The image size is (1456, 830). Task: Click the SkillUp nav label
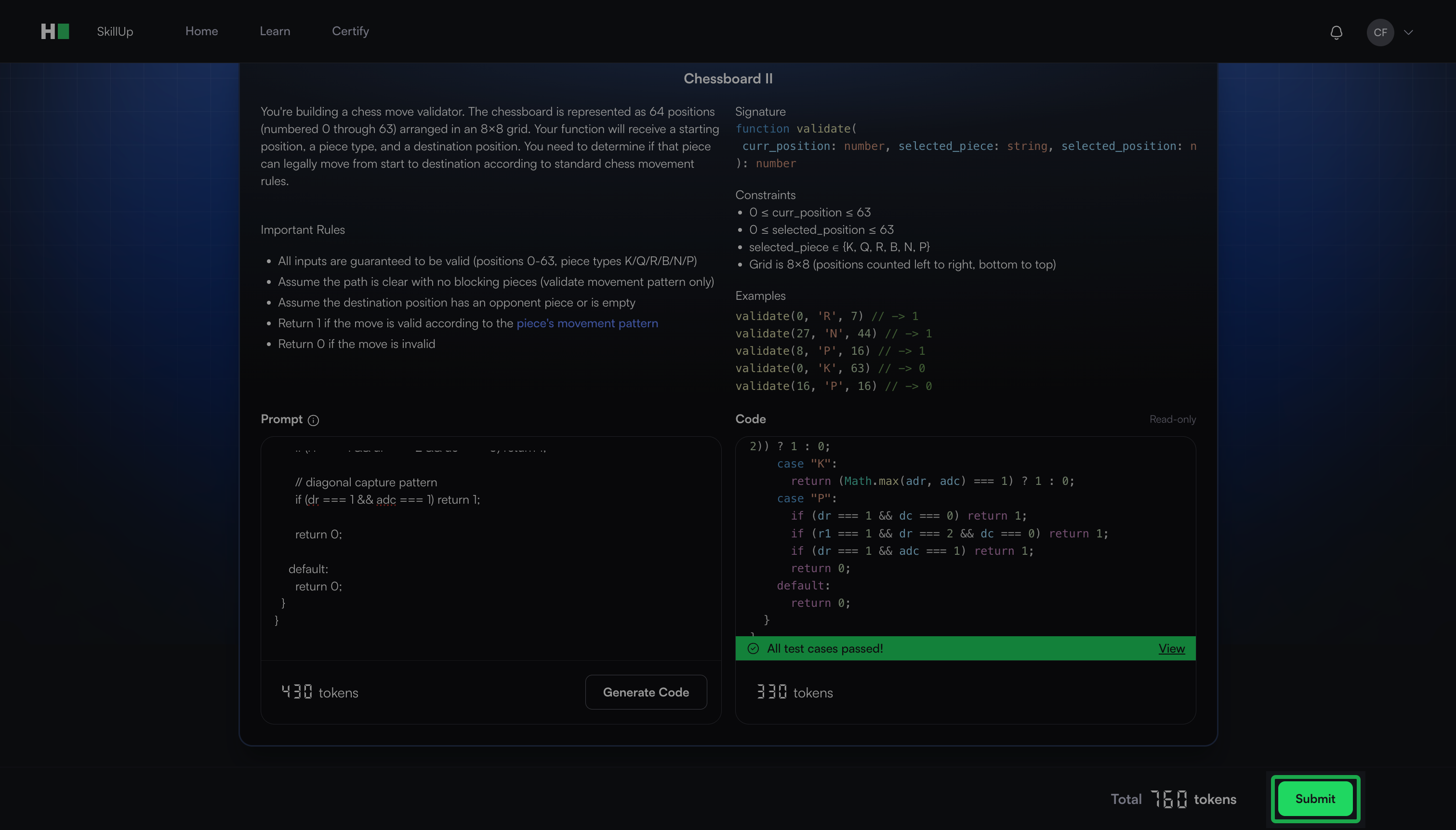pyautogui.click(x=115, y=31)
